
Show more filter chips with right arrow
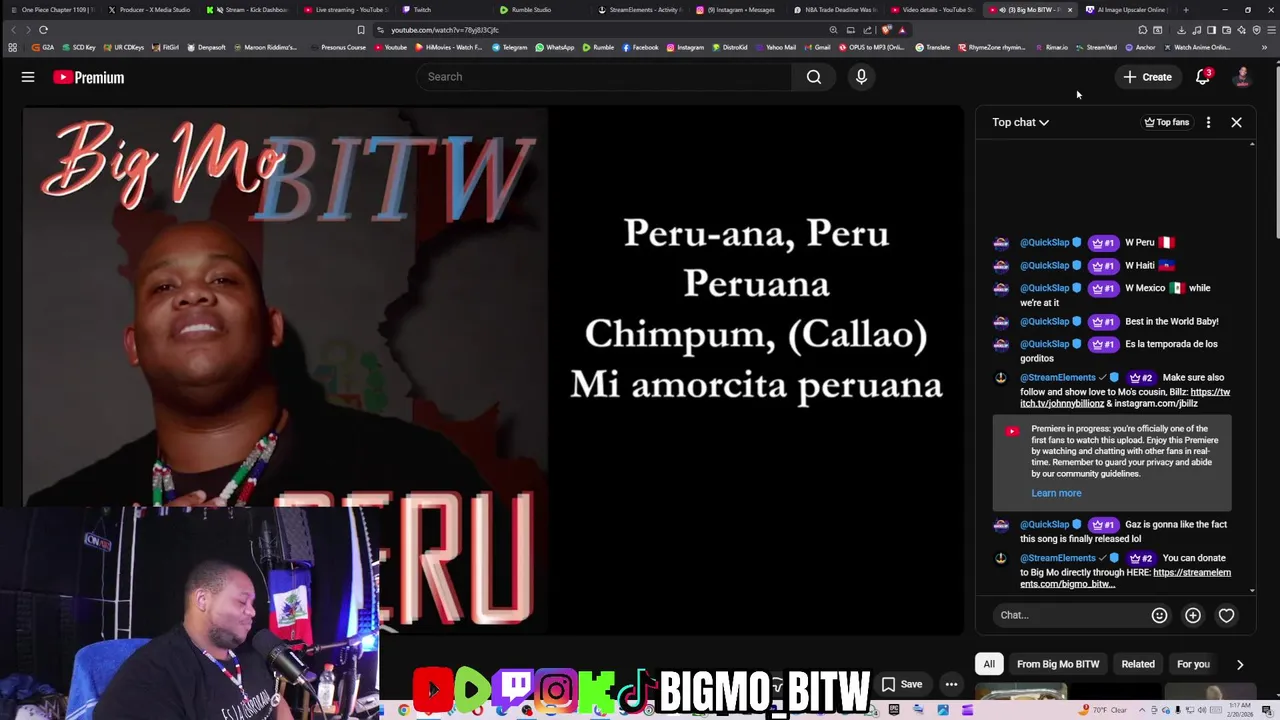pyautogui.click(x=1240, y=664)
